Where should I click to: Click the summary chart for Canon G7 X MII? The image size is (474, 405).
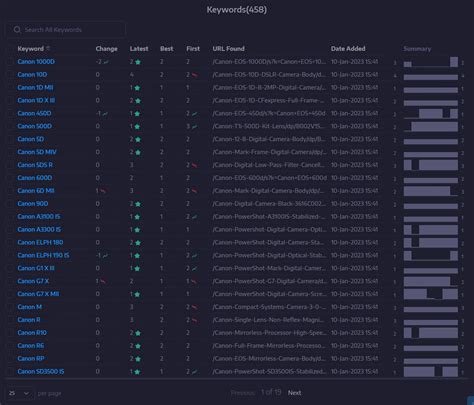[431, 294]
